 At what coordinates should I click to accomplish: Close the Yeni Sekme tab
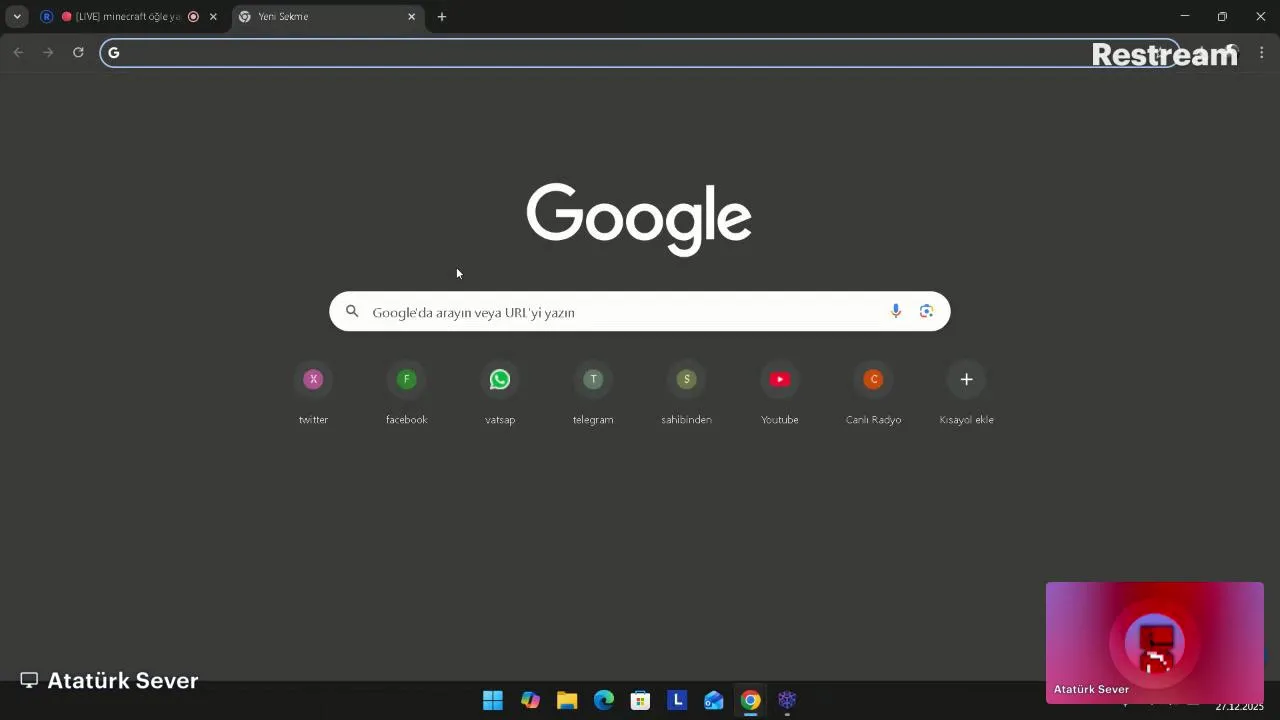411,16
